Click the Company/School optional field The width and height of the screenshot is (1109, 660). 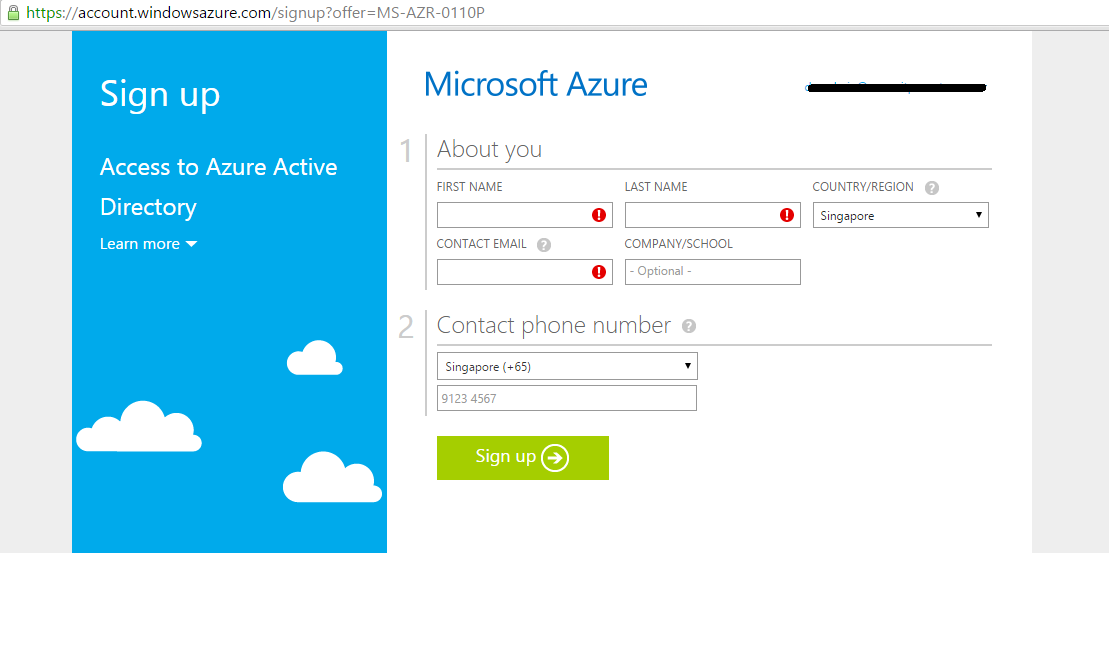(x=713, y=272)
